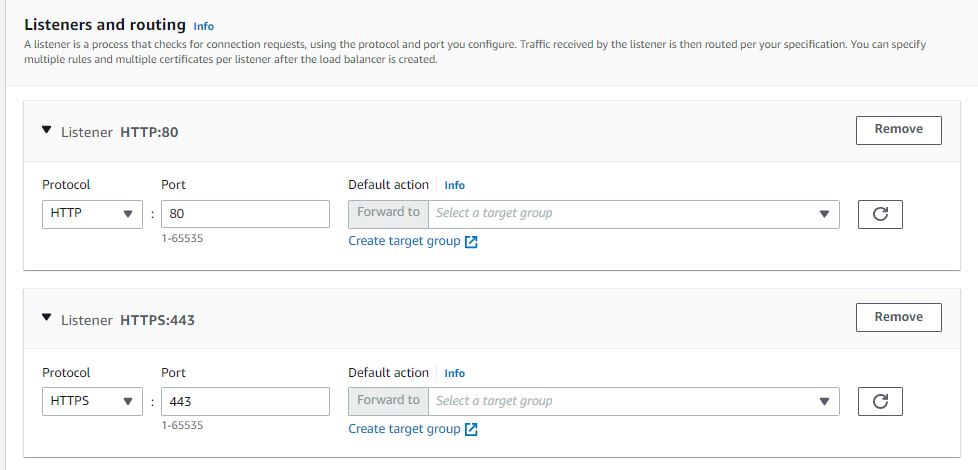Screen dimensions: 978x470
Task: Click external link icon under HTTP:80 listener
Action: (472, 242)
